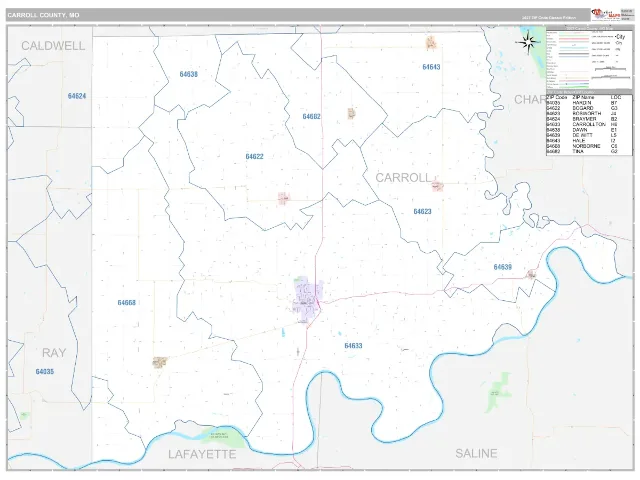Click the CARROLL county label
This screenshot has height=480, width=640.
coord(403,178)
